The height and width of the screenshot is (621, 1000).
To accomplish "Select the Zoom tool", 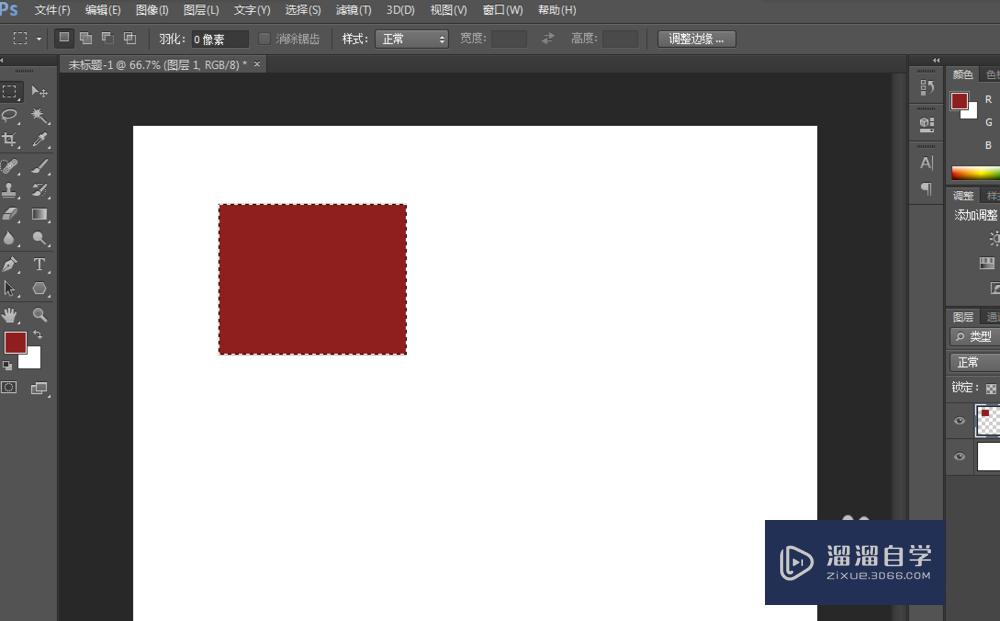I will tap(40, 315).
